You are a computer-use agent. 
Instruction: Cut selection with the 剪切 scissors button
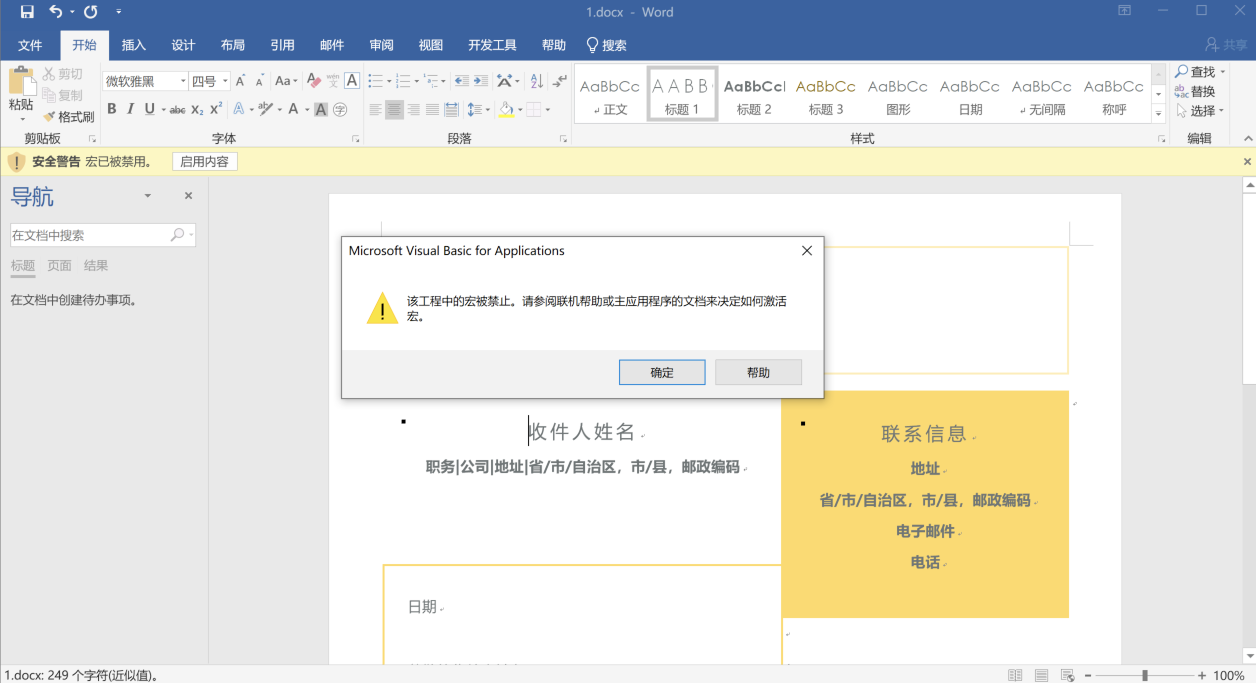[x=63, y=74]
